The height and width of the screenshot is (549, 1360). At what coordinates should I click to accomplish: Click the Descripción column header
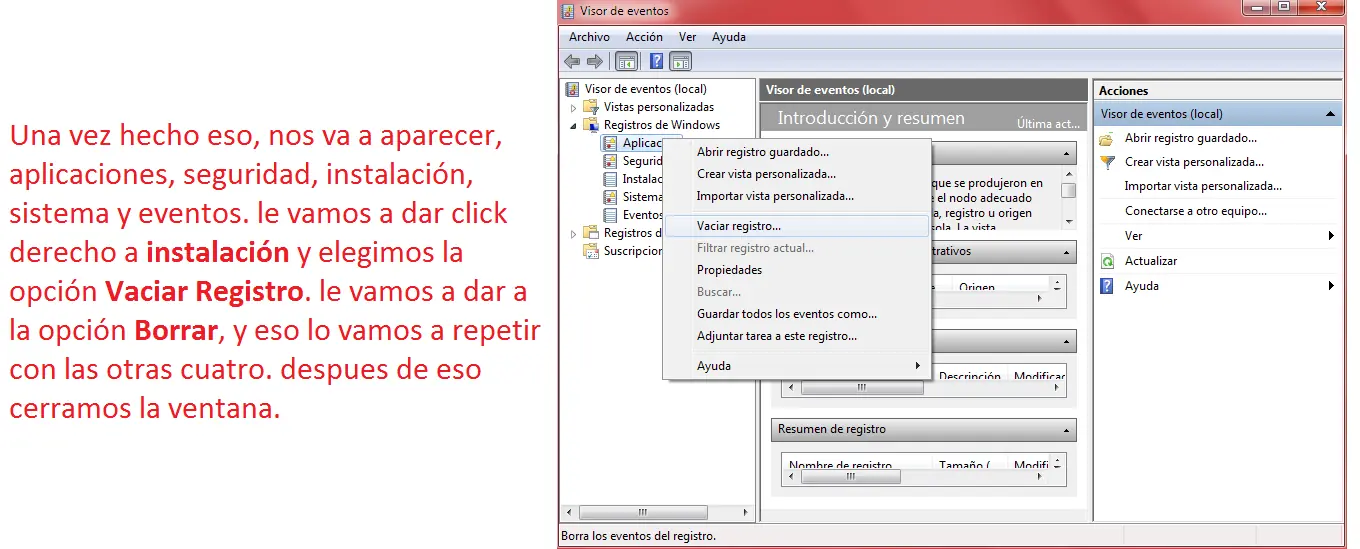pos(971,376)
